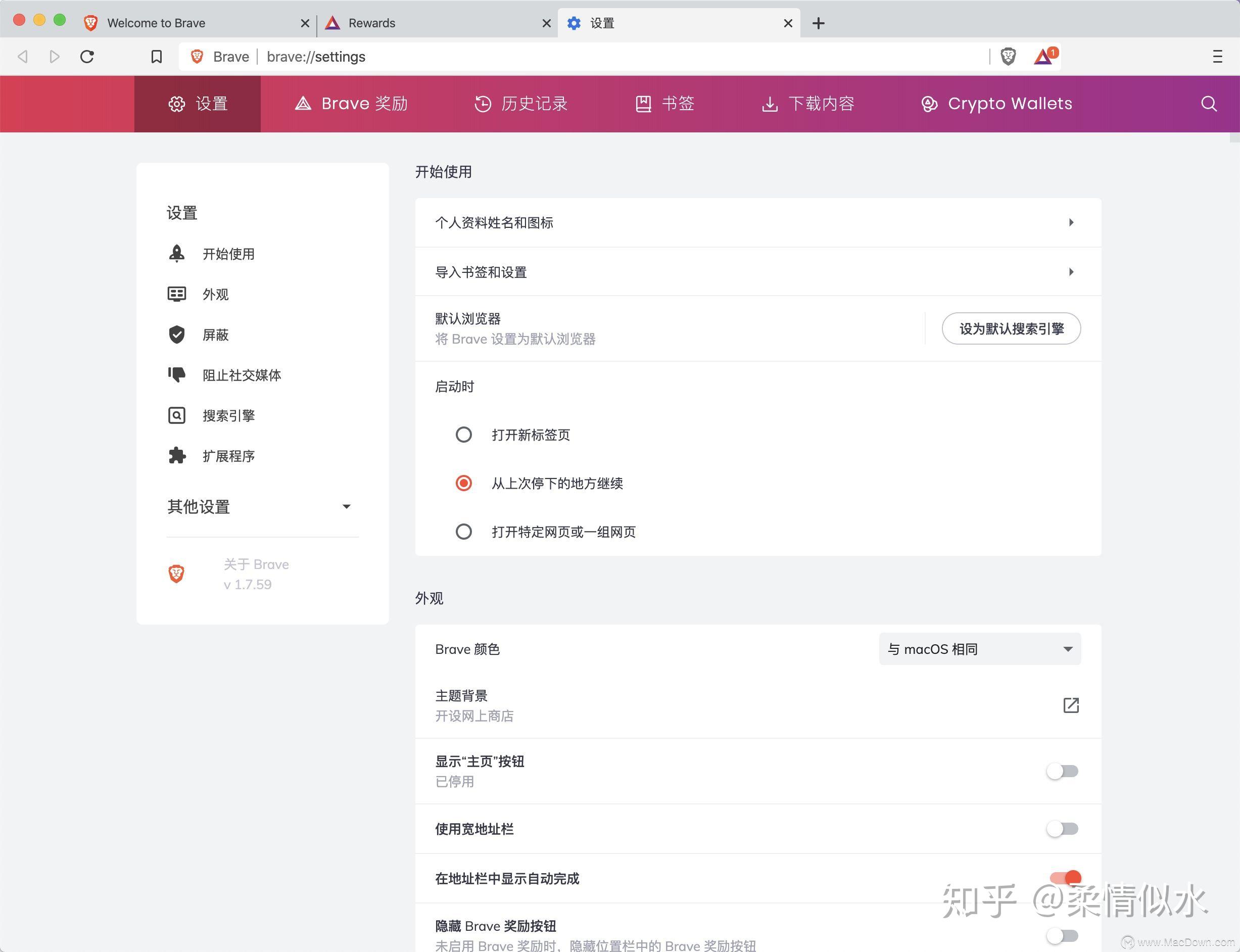This screenshot has height=952, width=1240.
Task: Open 主题背景 web store link
Action: pyautogui.click(x=1071, y=705)
